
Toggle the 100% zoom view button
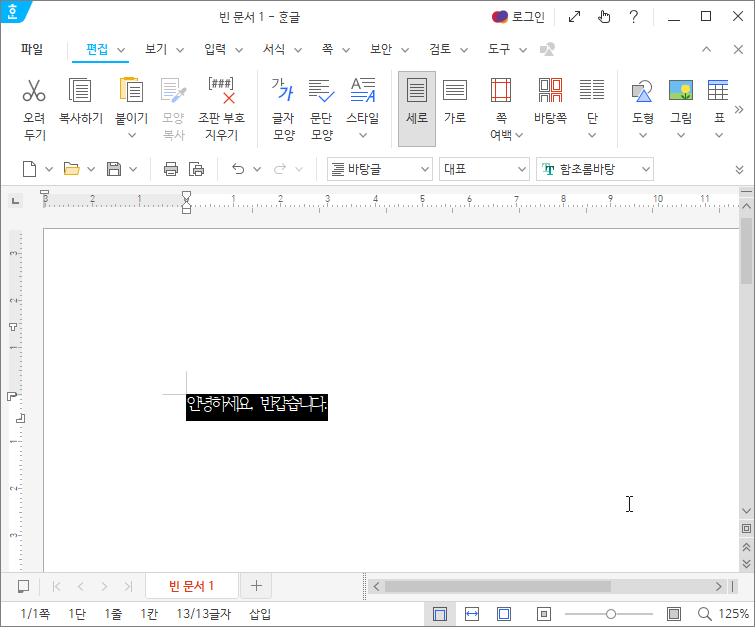[x=544, y=614]
